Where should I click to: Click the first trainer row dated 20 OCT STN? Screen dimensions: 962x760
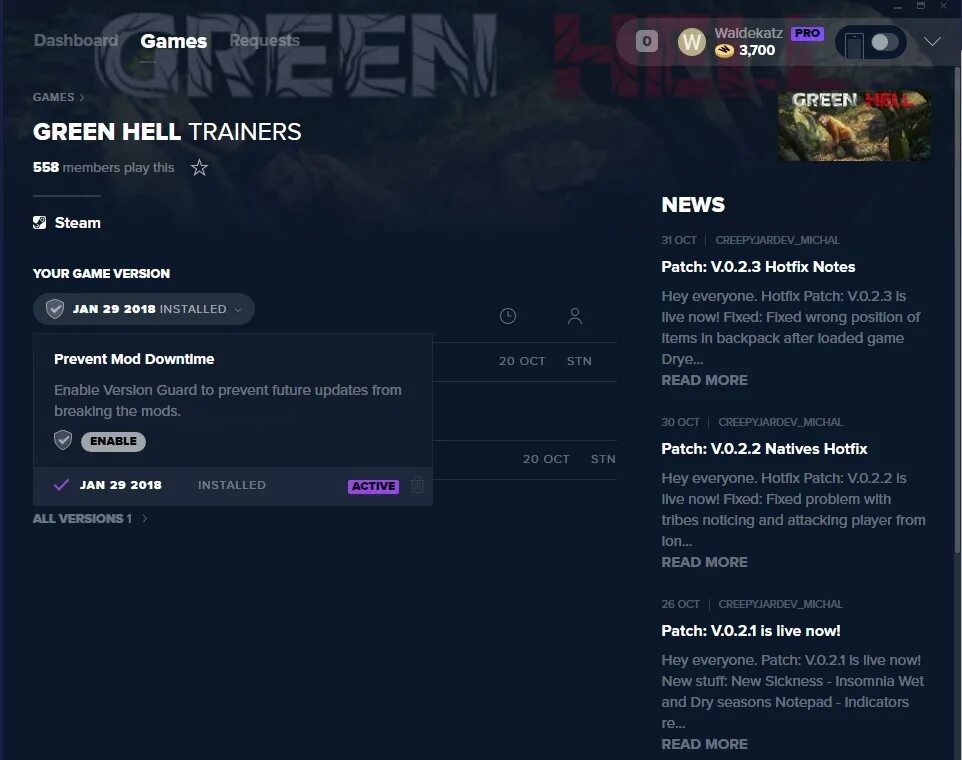tap(525, 361)
